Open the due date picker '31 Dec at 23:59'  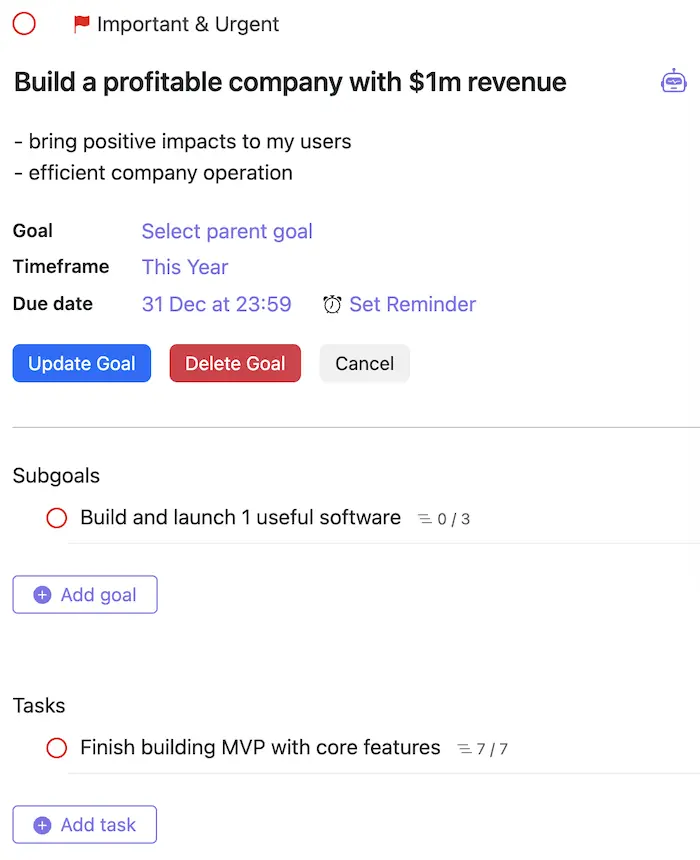click(217, 304)
